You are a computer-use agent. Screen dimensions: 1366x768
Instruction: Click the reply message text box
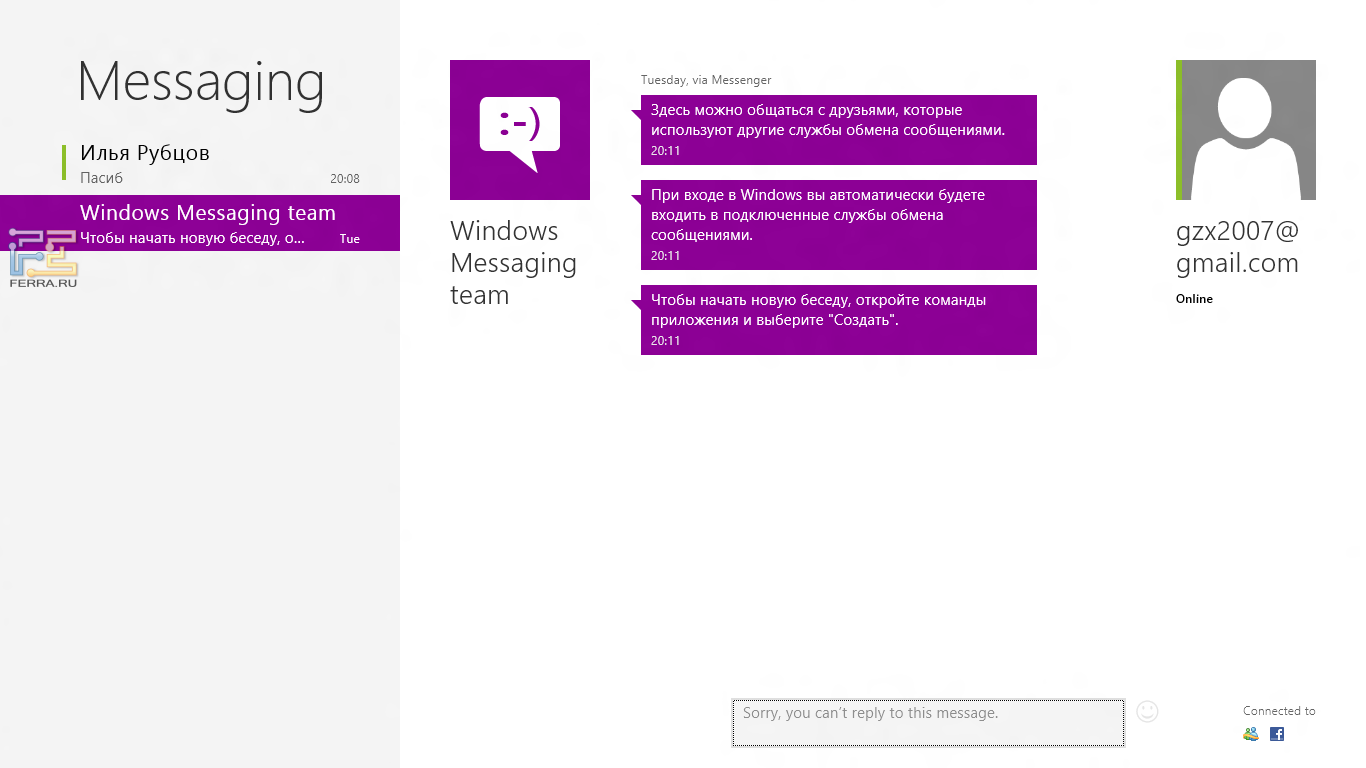[x=927, y=722]
